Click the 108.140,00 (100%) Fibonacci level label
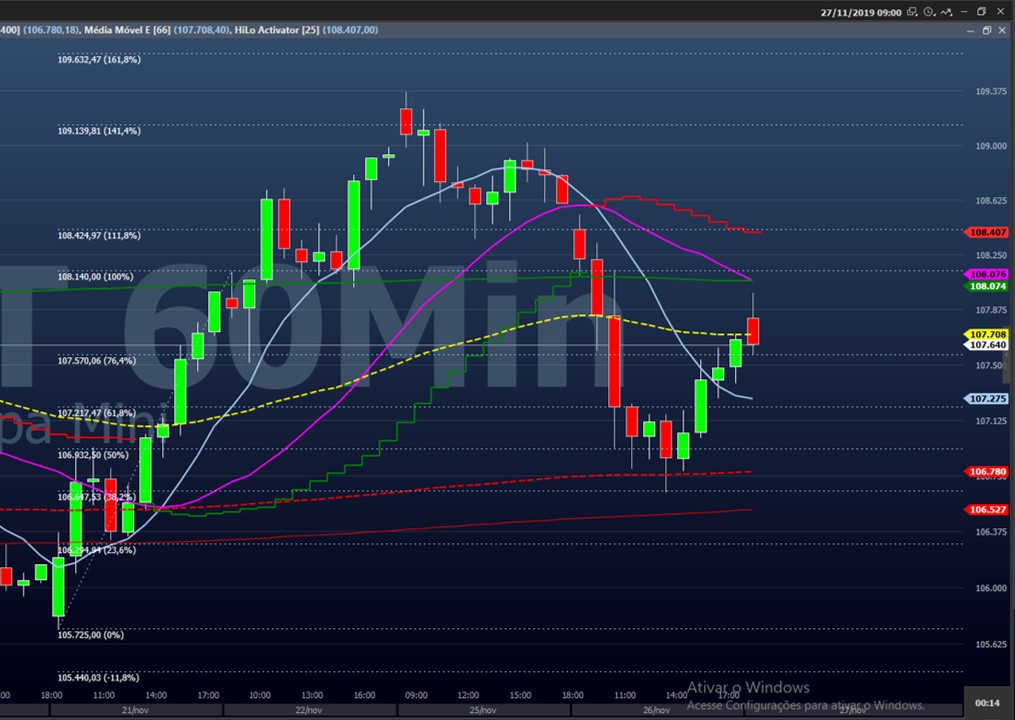Image resolution: width=1015 pixels, height=720 pixels. [x=95, y=277]
